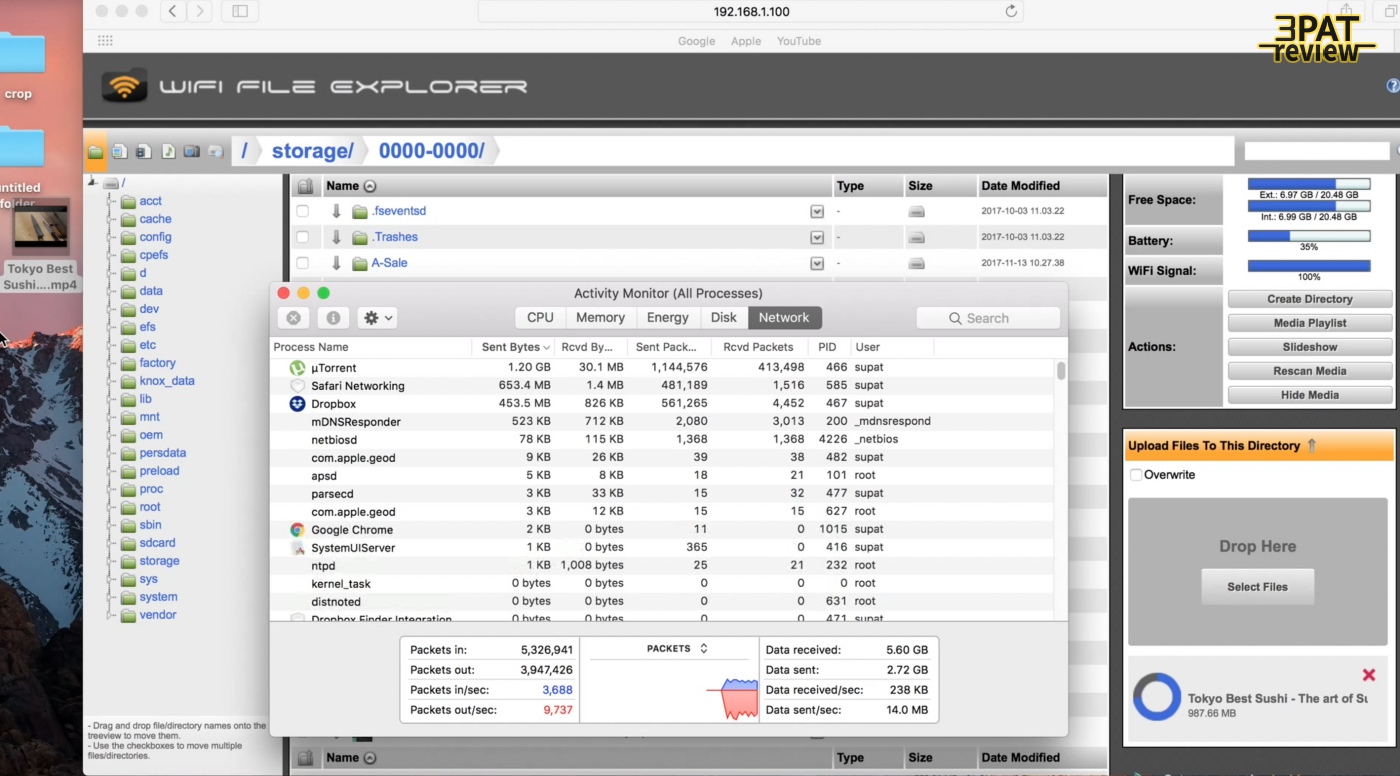Click the Safari Networking shield icon
Image resolution: width=1400 pixels, height=776 pixels.
(x=297, y=386)
